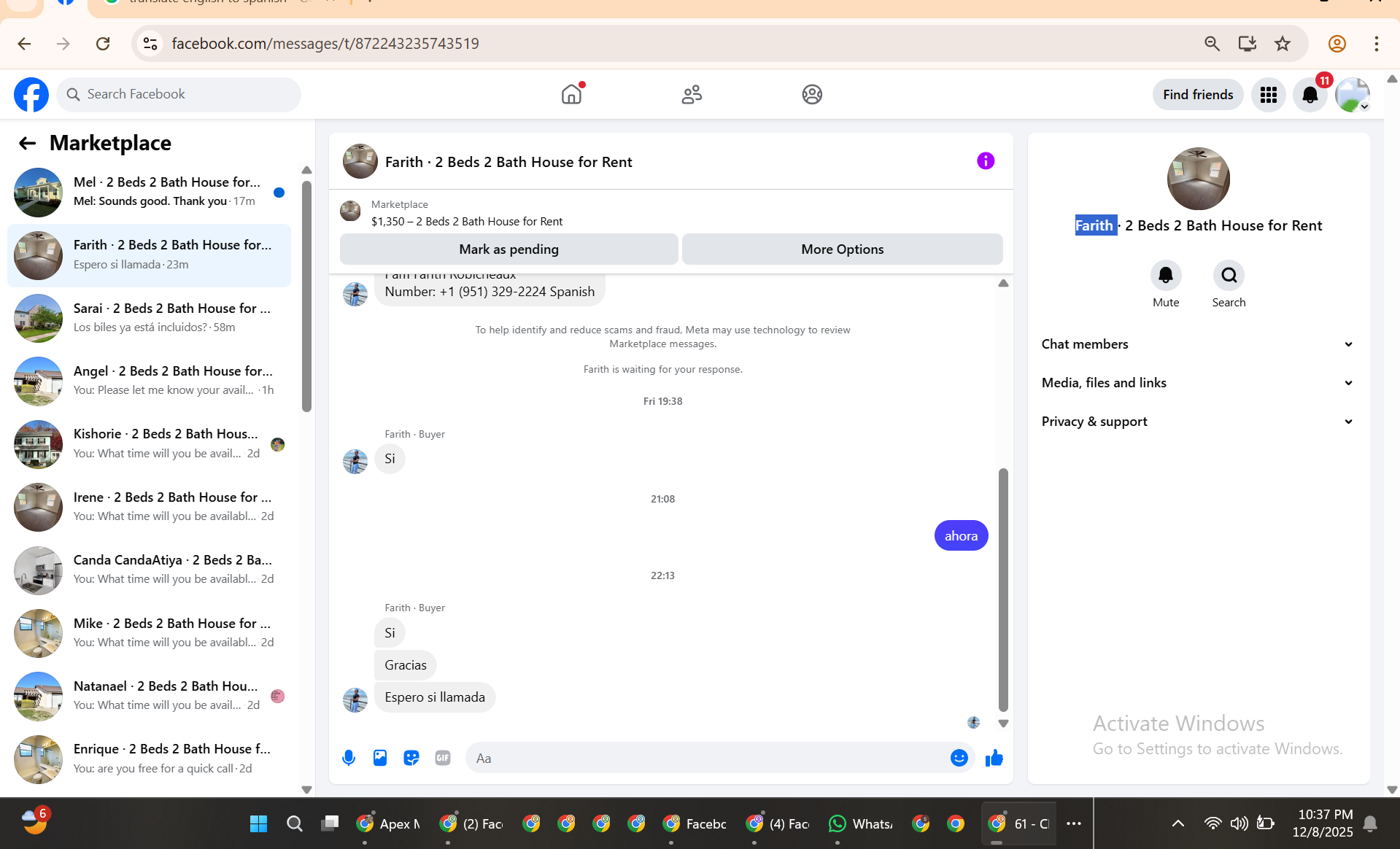Attach a photo using the image icon

(x=380, y=758)
